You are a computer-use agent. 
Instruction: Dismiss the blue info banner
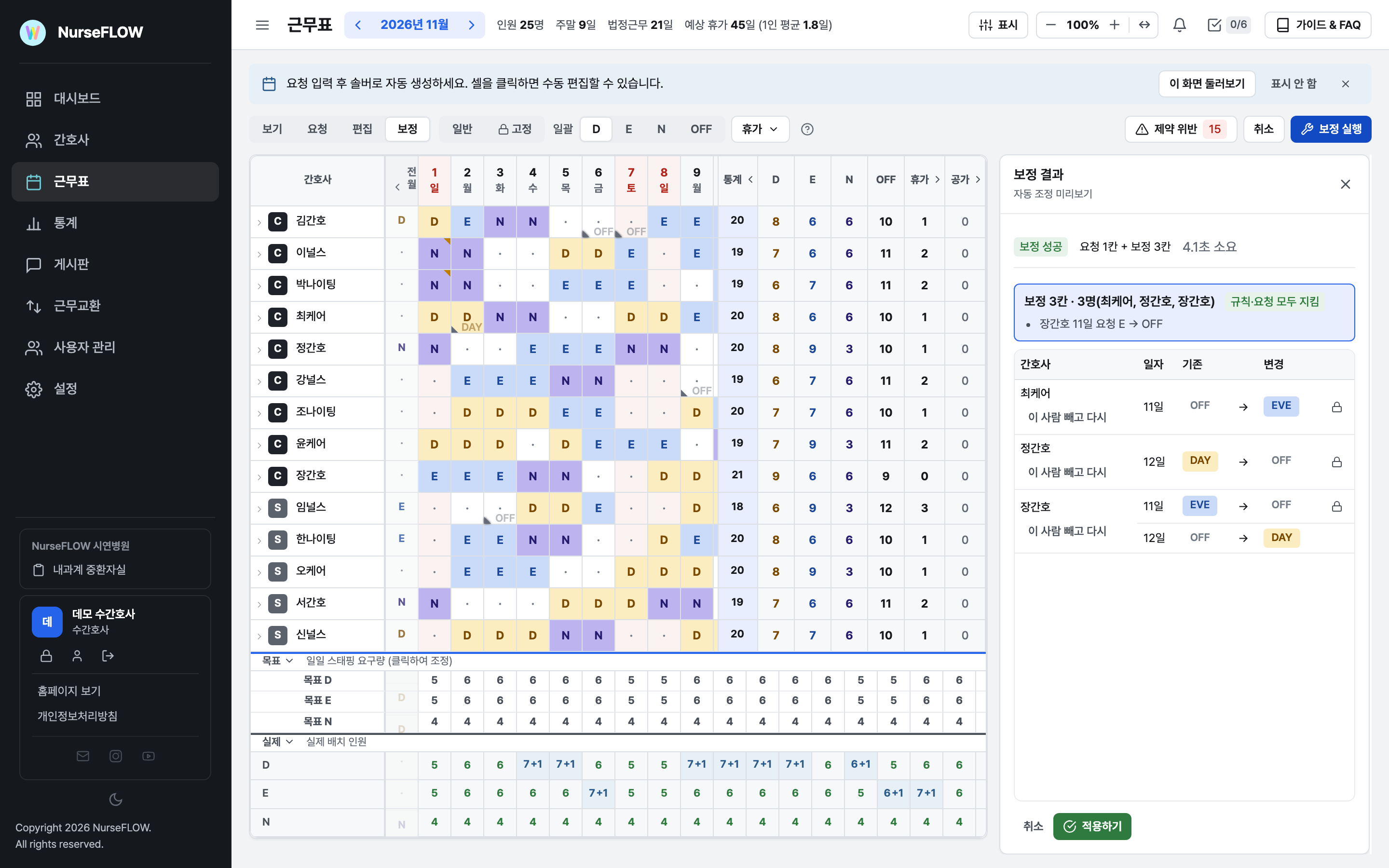pyautogui.click(x=1346, y=84)
